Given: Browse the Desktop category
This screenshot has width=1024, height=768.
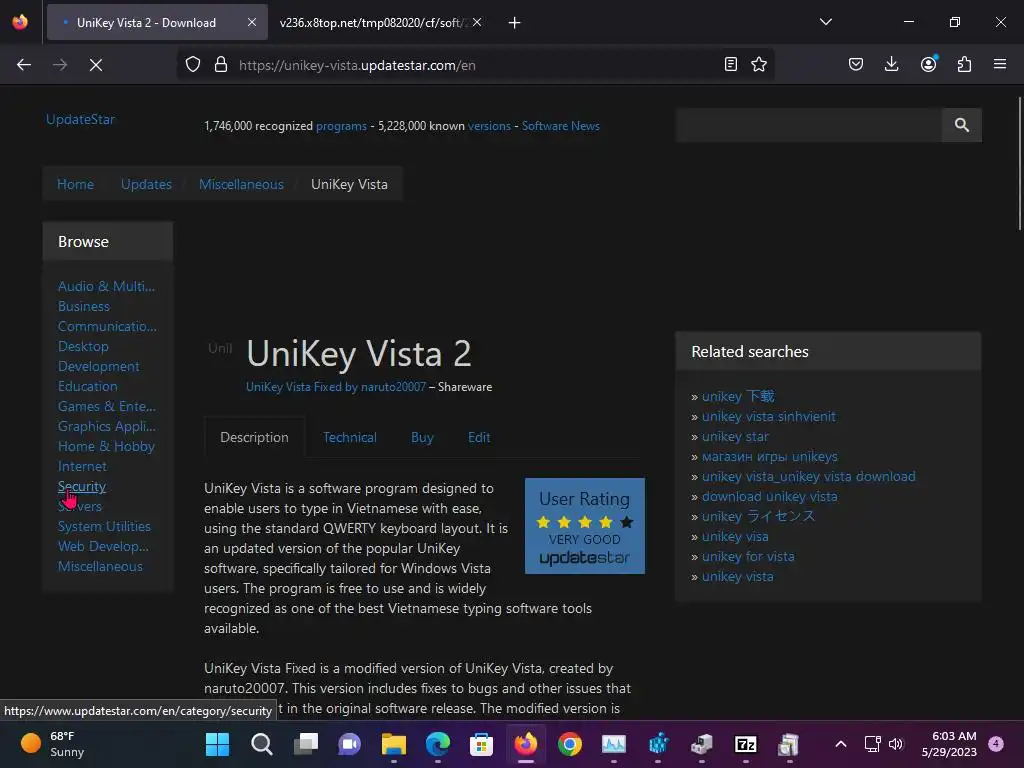Looking at the screenshot, I should (x=83, y=346).
